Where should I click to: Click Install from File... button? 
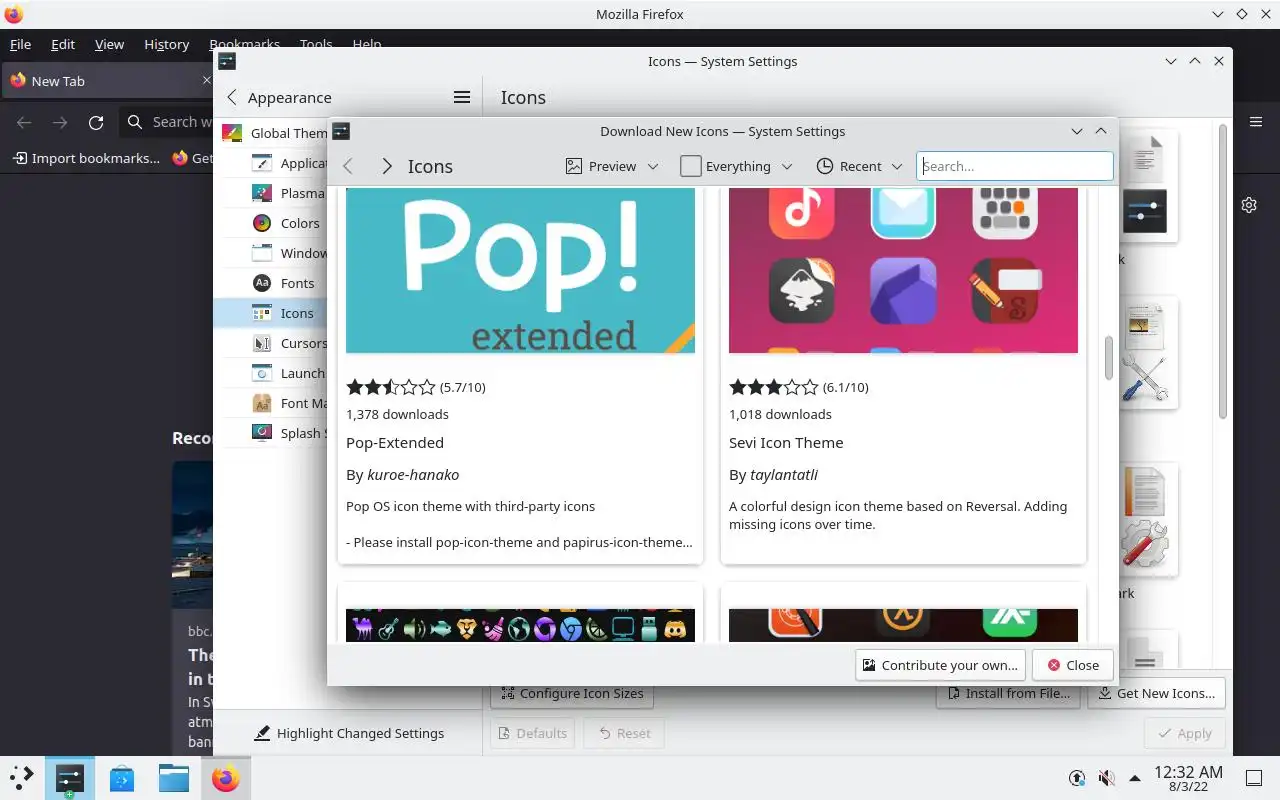[1008, 693]
